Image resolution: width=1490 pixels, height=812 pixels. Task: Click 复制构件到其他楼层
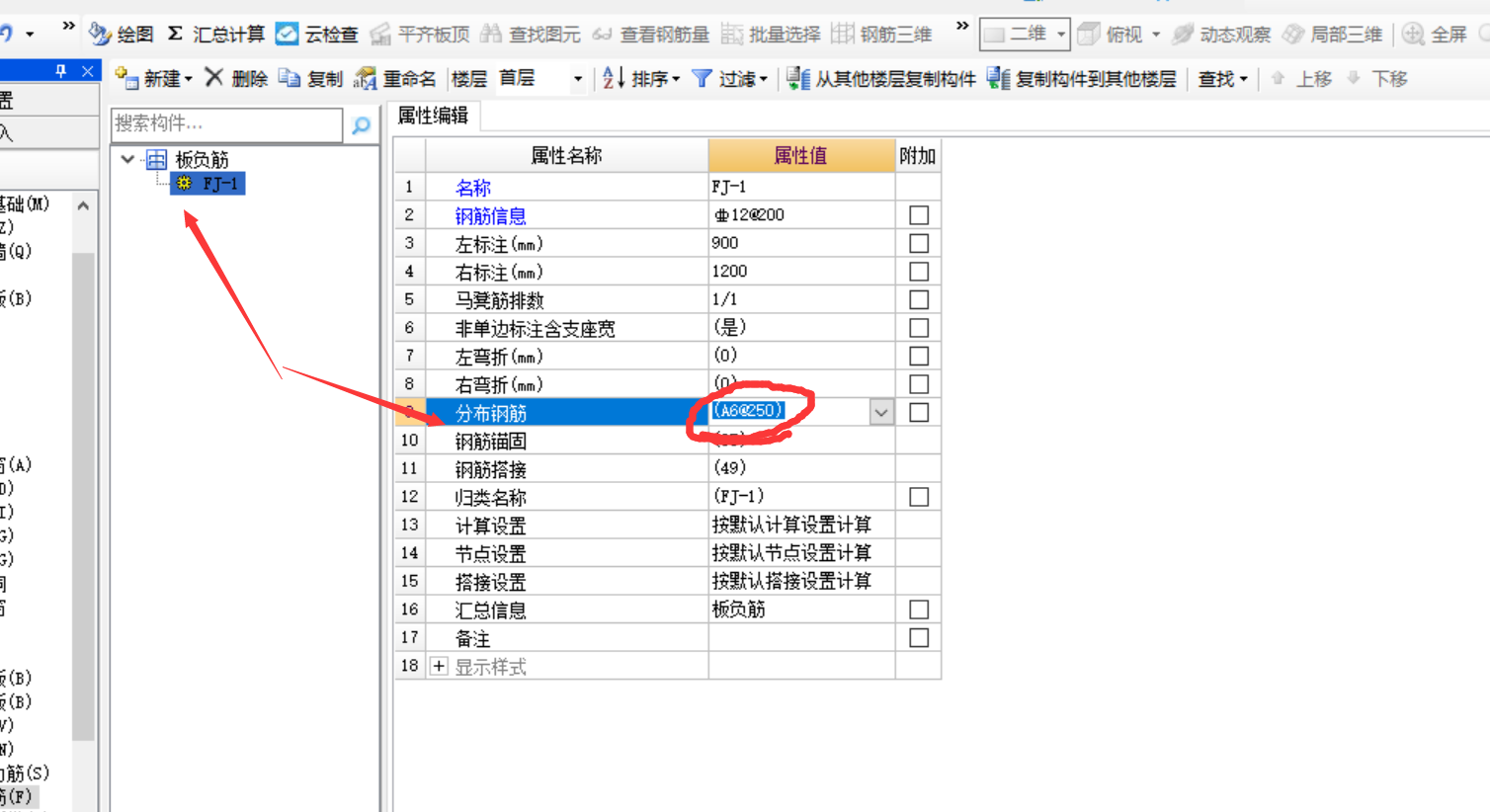click(x=1082, y=78)
